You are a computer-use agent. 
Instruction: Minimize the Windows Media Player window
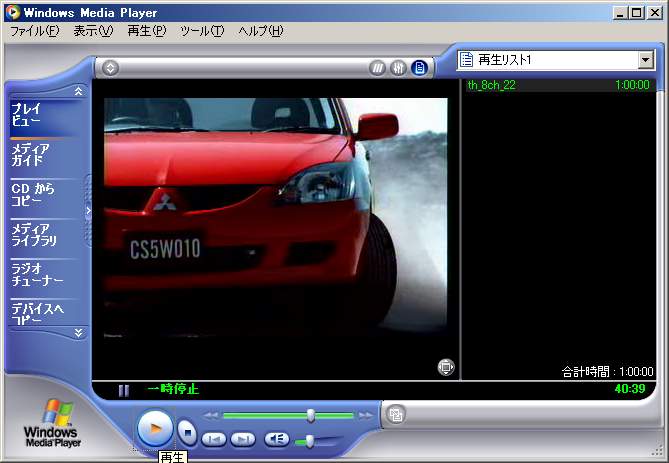tap(620, 13)
